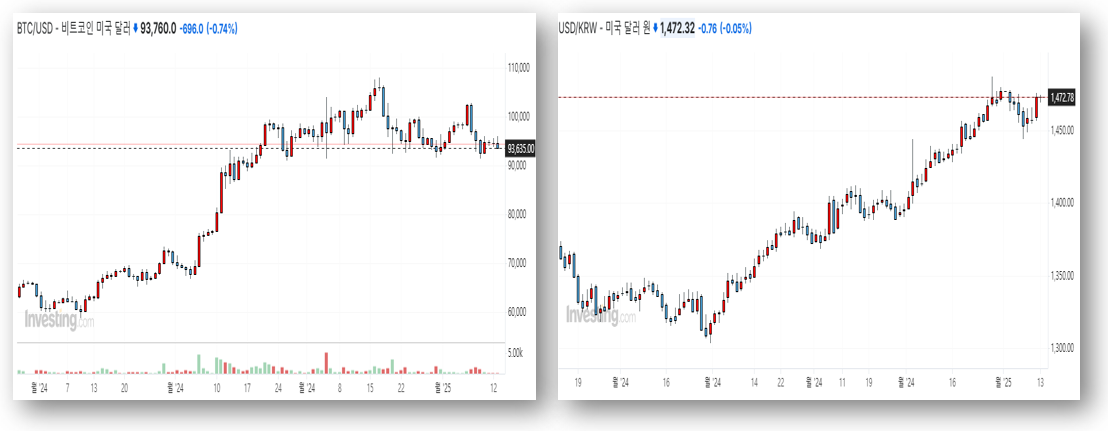This screenshot has height=431, width=1108.
Task: Click the 1,472.78 price label on the axis
Action: tap(1062, 97)
